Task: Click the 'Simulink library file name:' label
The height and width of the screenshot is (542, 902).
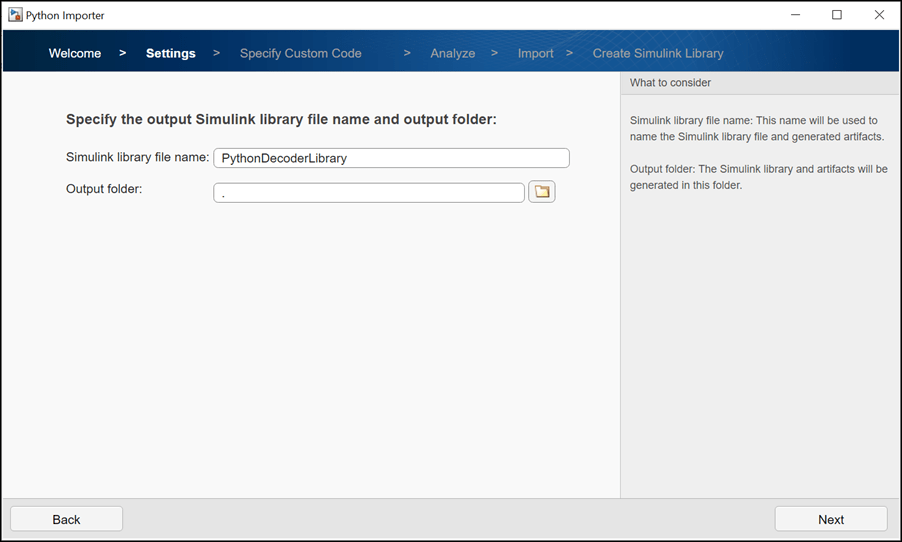Action: pos(137,157)
